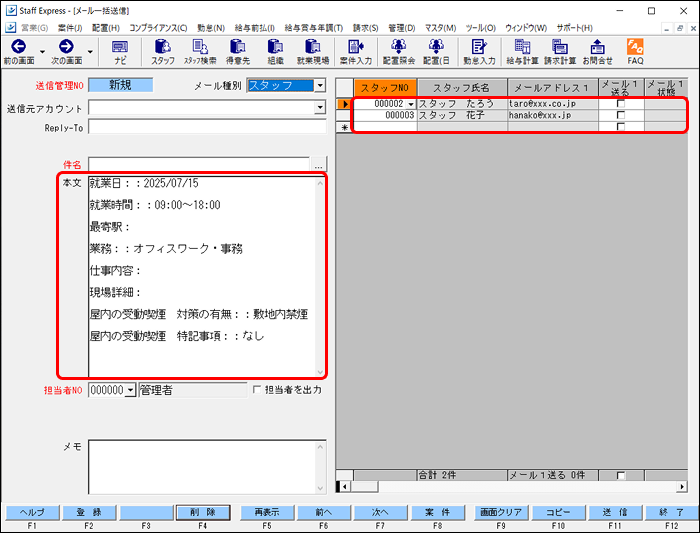Image resolution: width=700 pixels, height=533 pixels.
Task: Click the ヘルプ F1 button
Action: [x=32, y=512]
